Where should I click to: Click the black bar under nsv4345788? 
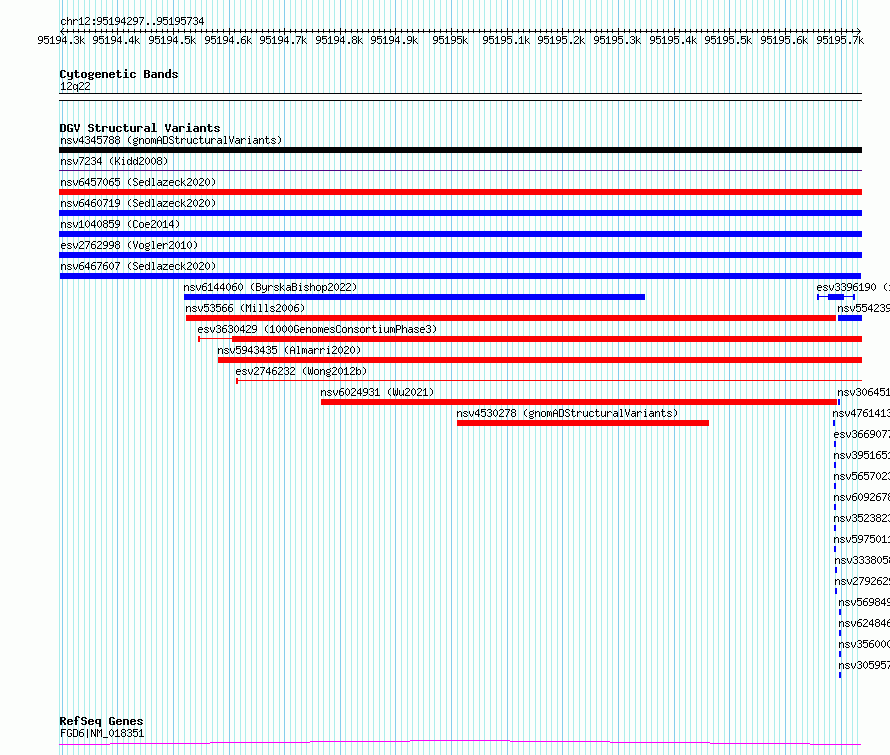click(x=460, y=150)
